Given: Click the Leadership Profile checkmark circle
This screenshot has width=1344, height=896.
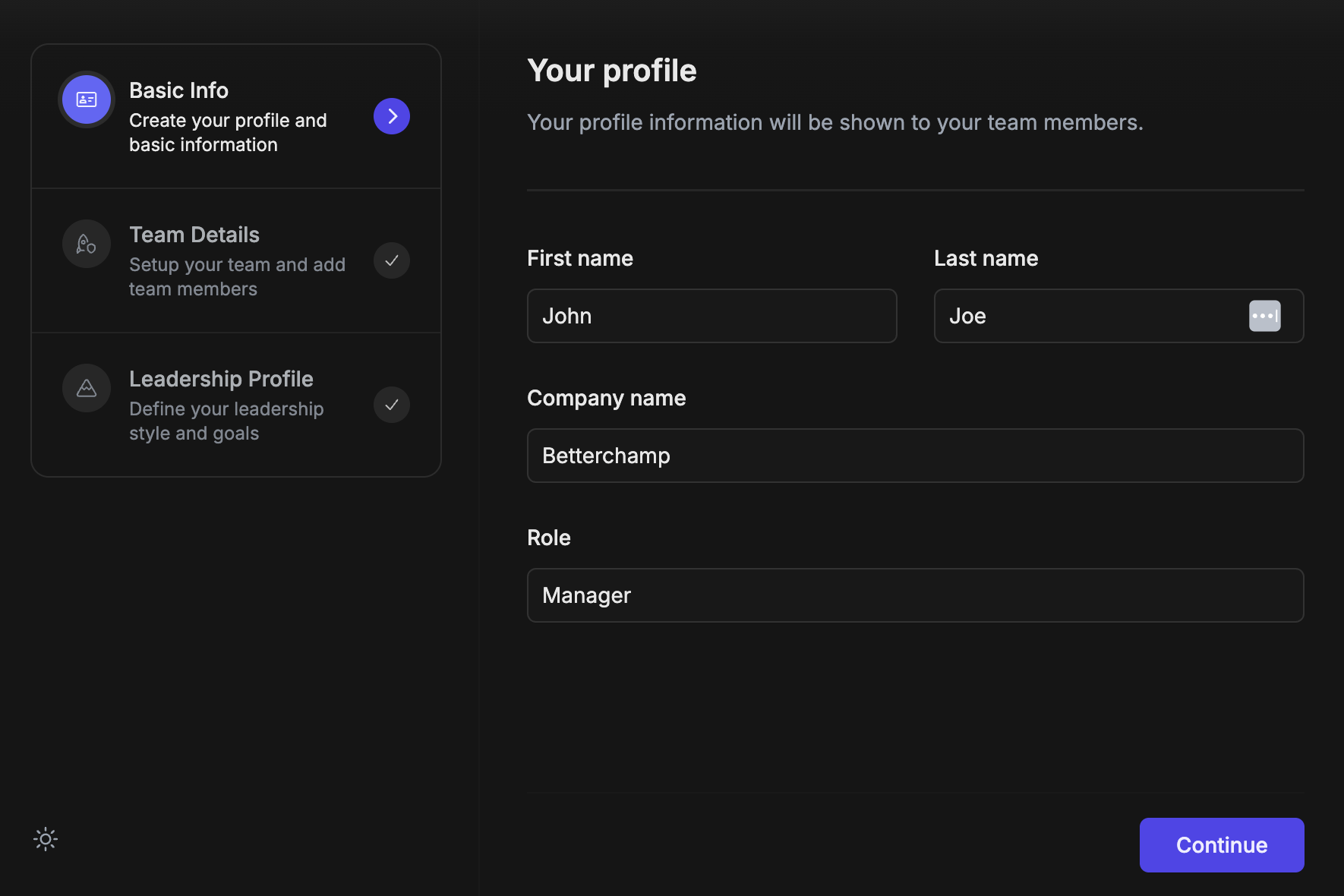Looking at the screenshot, I should pyautogui.click(x=392, y=405).
